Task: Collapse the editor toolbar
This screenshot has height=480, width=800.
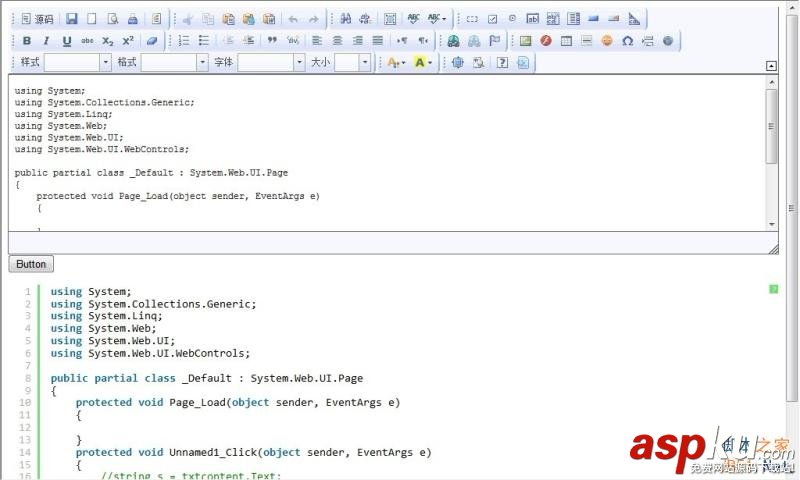Action: pyautogui.click(x=771, y=66)
